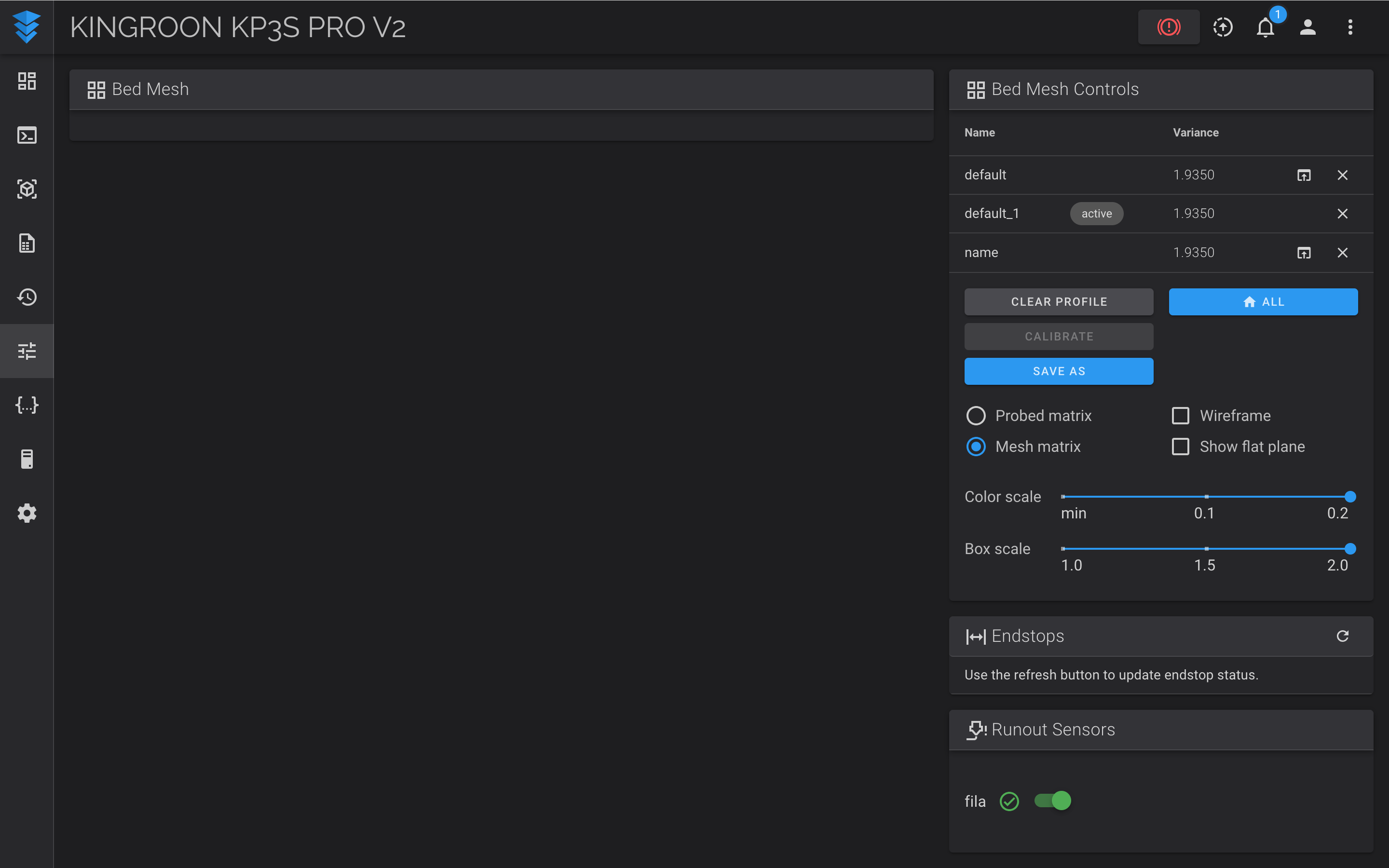Open the Jobs file list sidebar icon
This screenshot has height=868, width=1389.
click(27, 243)
